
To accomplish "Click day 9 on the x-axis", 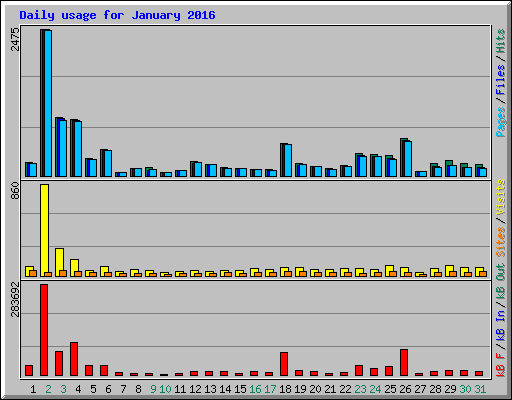I will (x=153, y=389).
